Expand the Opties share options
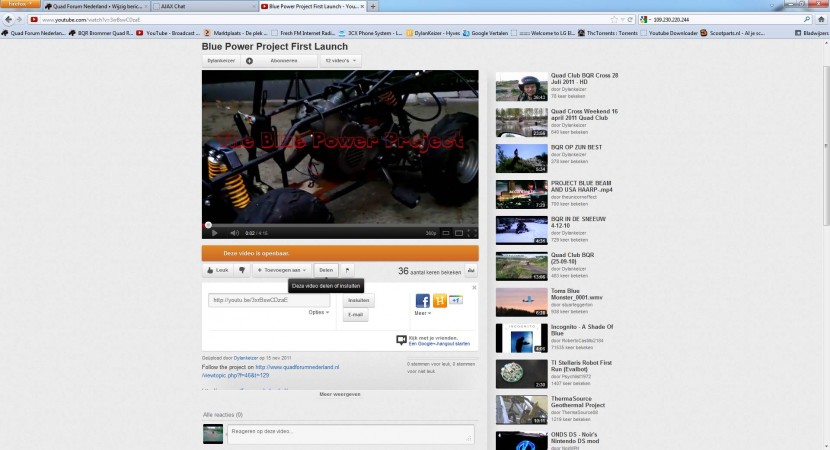Viewport: 830px width, 450px height. [319, 313]
